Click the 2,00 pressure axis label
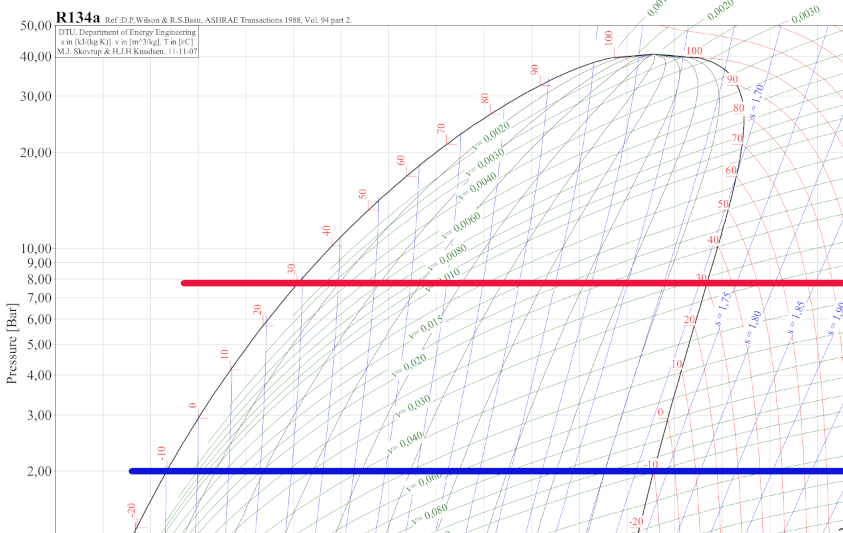Viewport: 843px width, 533px height. (39, 471)
